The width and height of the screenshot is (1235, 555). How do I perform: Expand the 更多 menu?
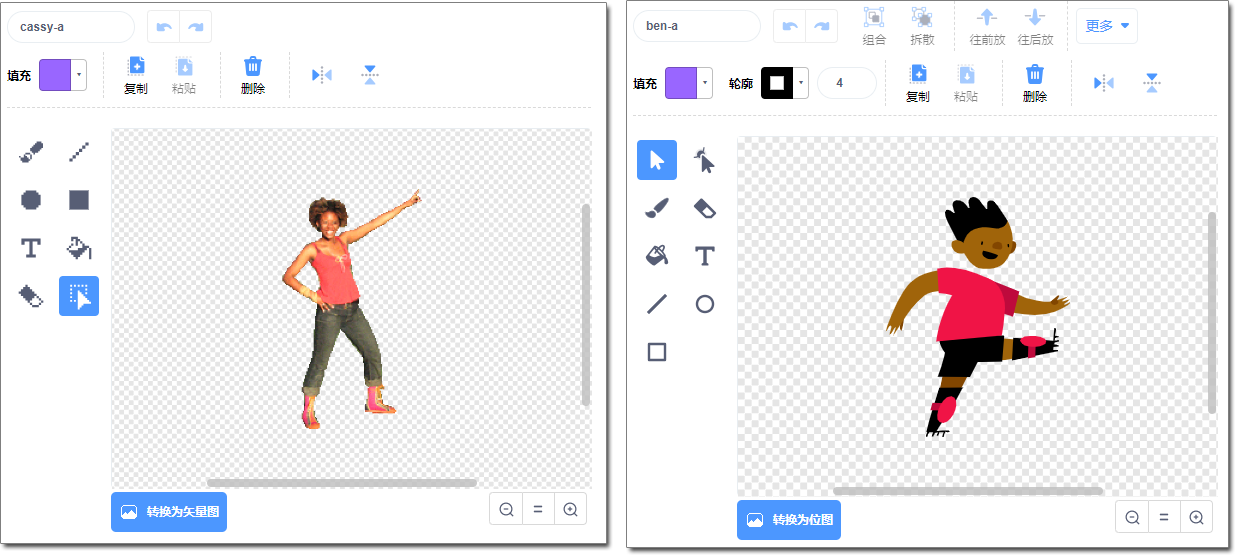coord(1107,26)
